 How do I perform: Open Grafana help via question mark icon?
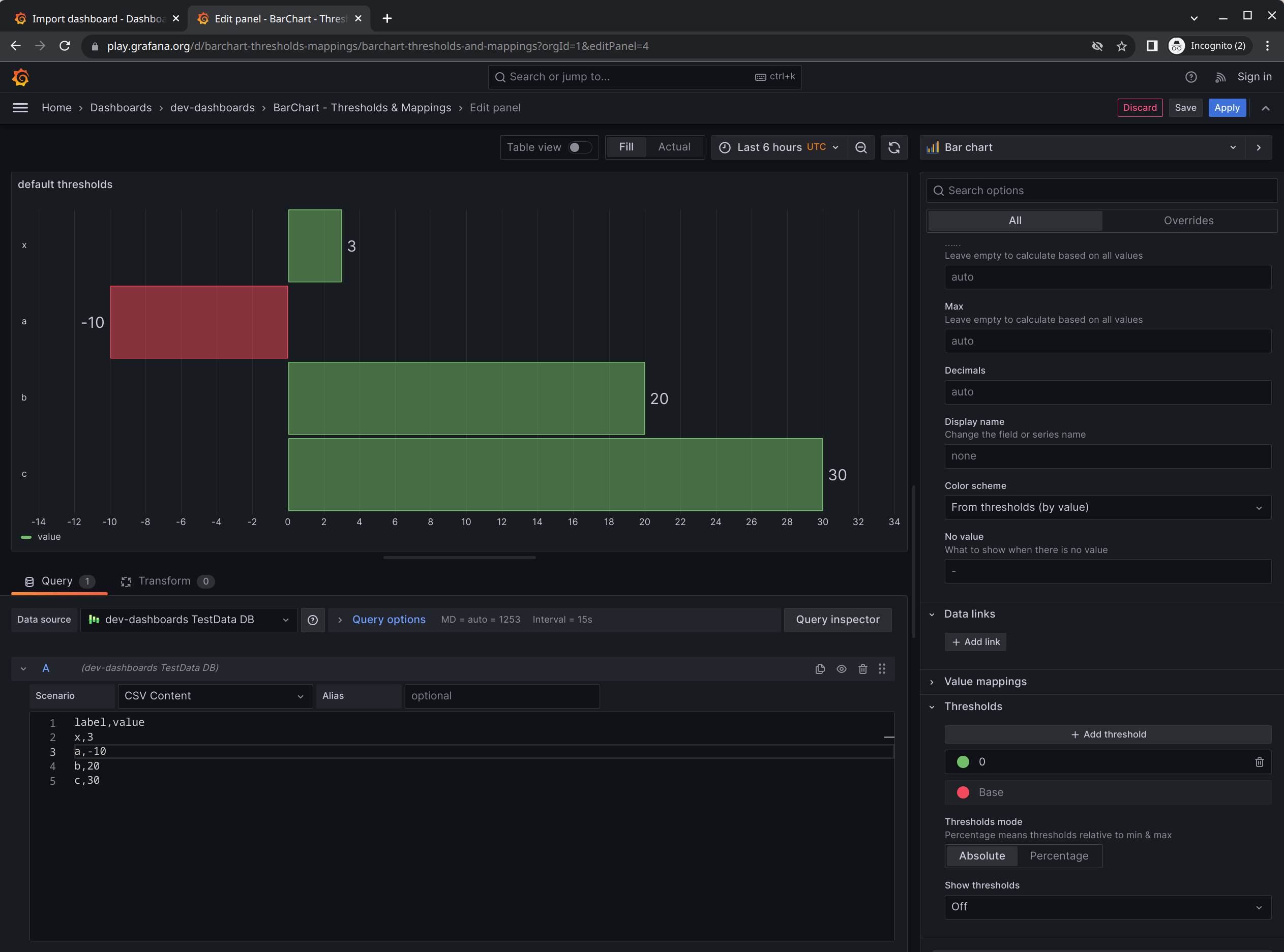[x=1191, y=77]
